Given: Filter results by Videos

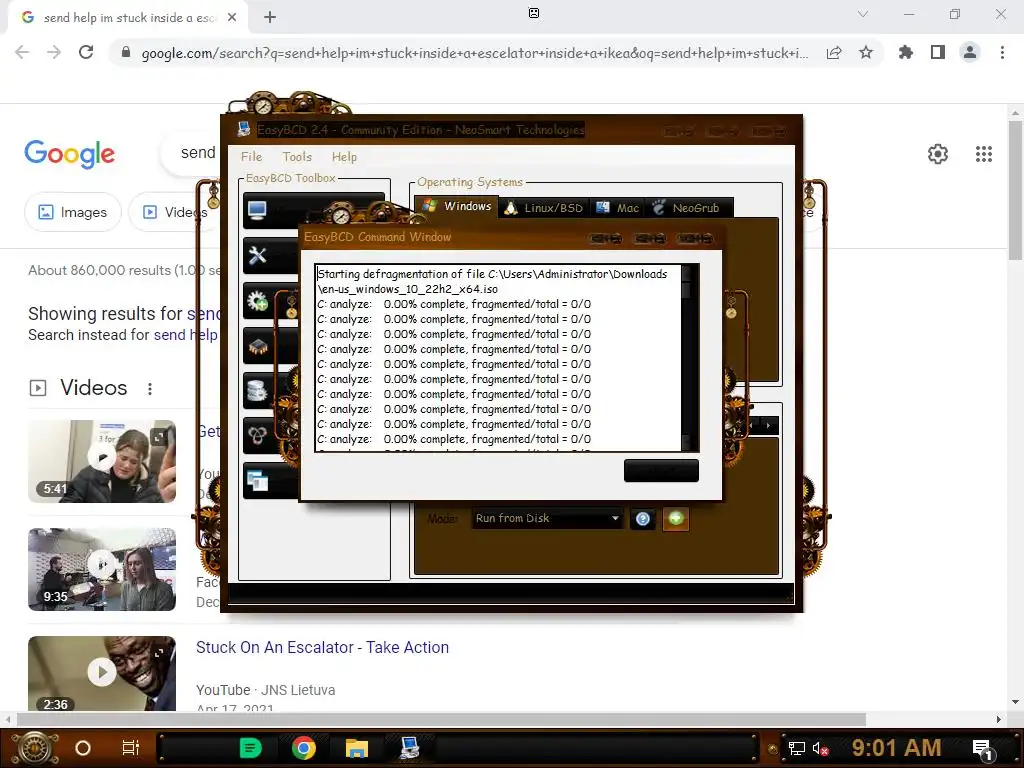Looking at the screenshot, I should tap(175, 212).
